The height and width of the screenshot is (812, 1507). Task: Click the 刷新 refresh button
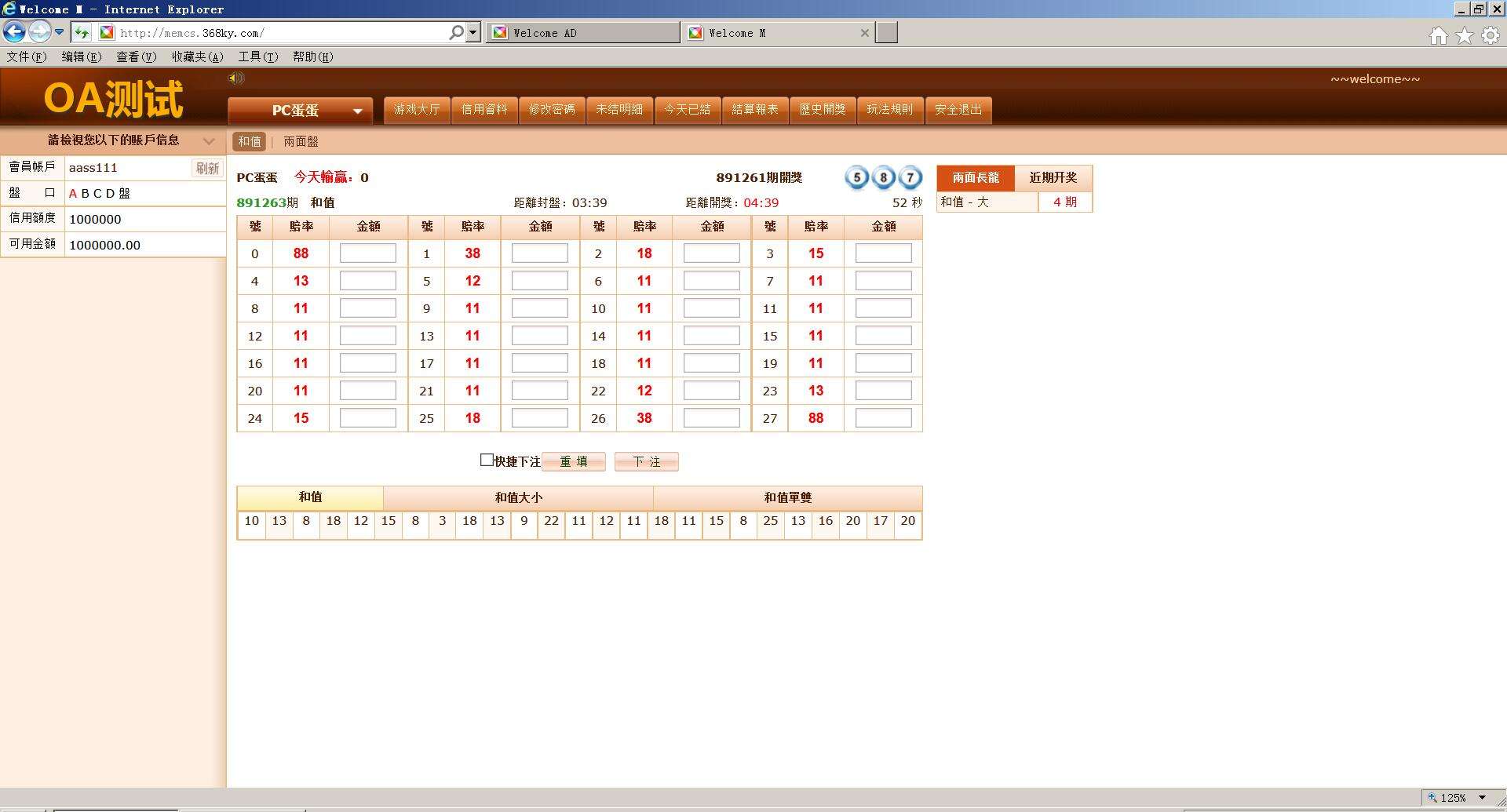(x=207, y=168)
